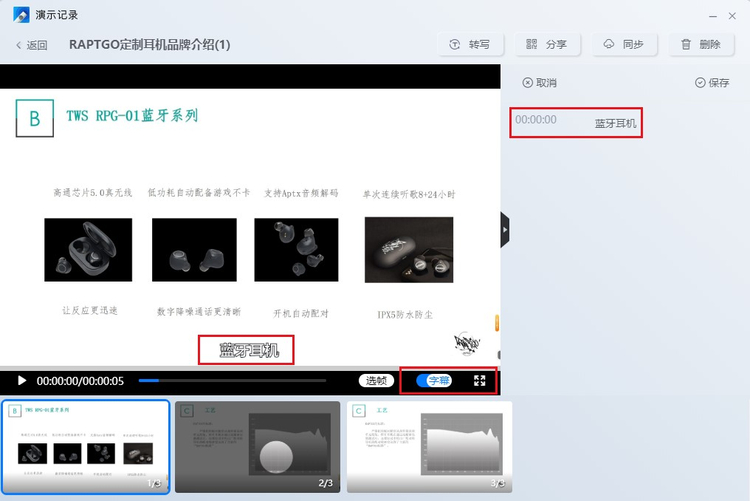Play the recording
Viewport: 750px width, 501px height.
(x=22, y=380)
